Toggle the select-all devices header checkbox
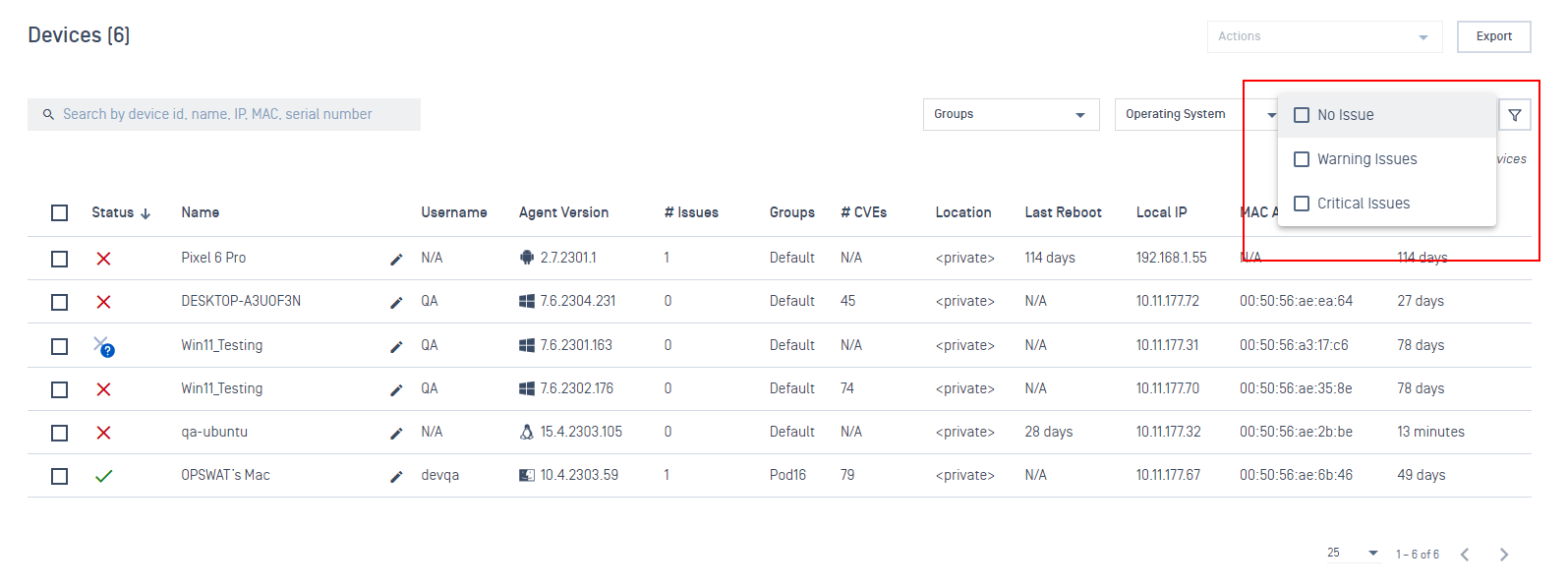The width and height of the screenshot is (1568, 588). click(x=60, y=213)
